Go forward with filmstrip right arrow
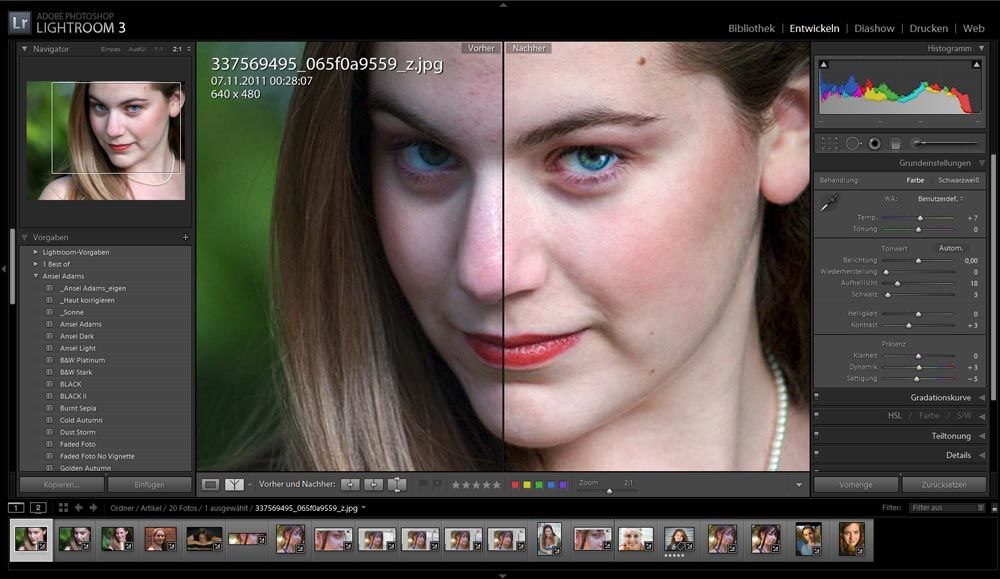Screen dimensions: 1000x579 click(93, 508)
